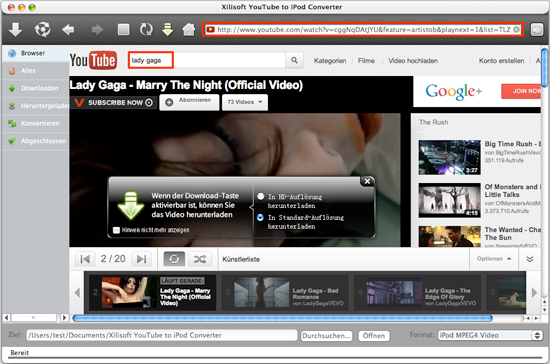The width and height of the screenshot is (550, 364).
Task: Toggle playlist repeat button
Action: coord(174,259)
